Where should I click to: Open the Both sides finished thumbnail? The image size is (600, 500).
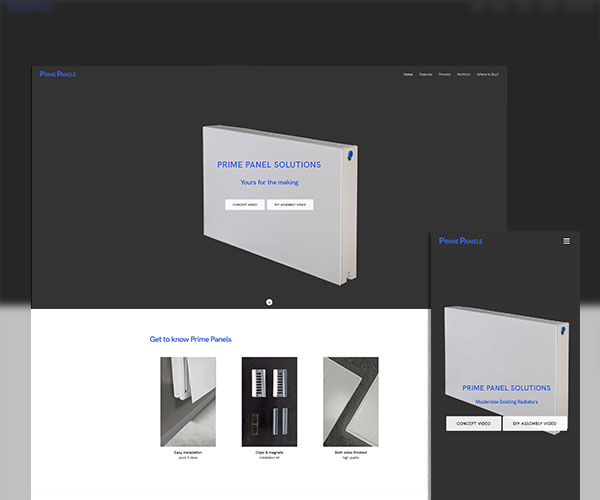point(350,402)
